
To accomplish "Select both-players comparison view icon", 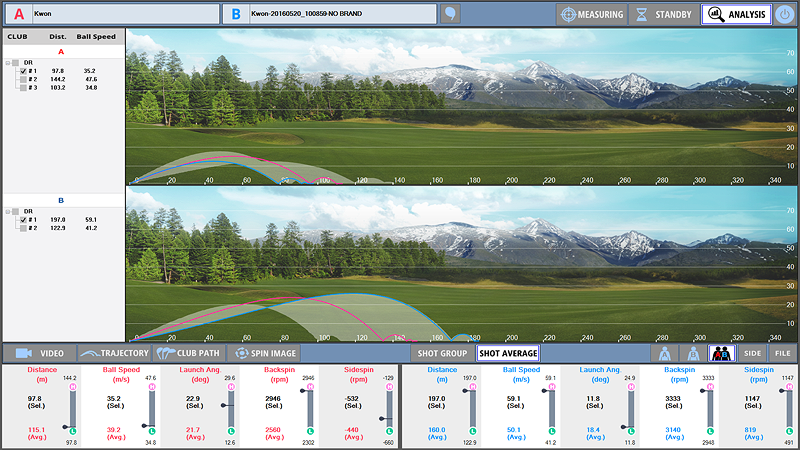I will pos(722,353).
